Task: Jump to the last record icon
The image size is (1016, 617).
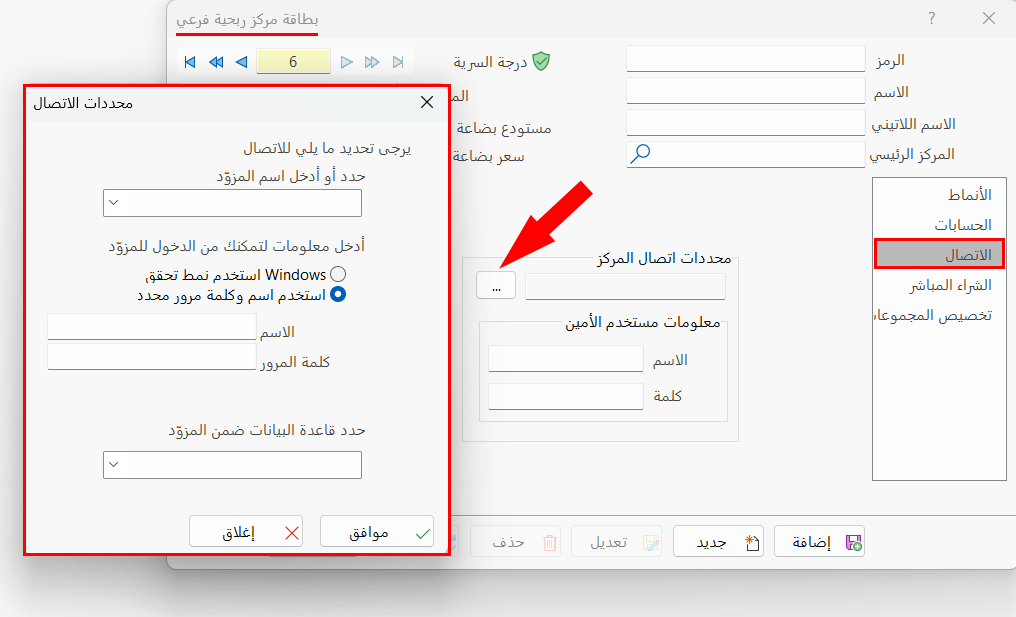Action: pyautogui.click(x=397, y=61)
